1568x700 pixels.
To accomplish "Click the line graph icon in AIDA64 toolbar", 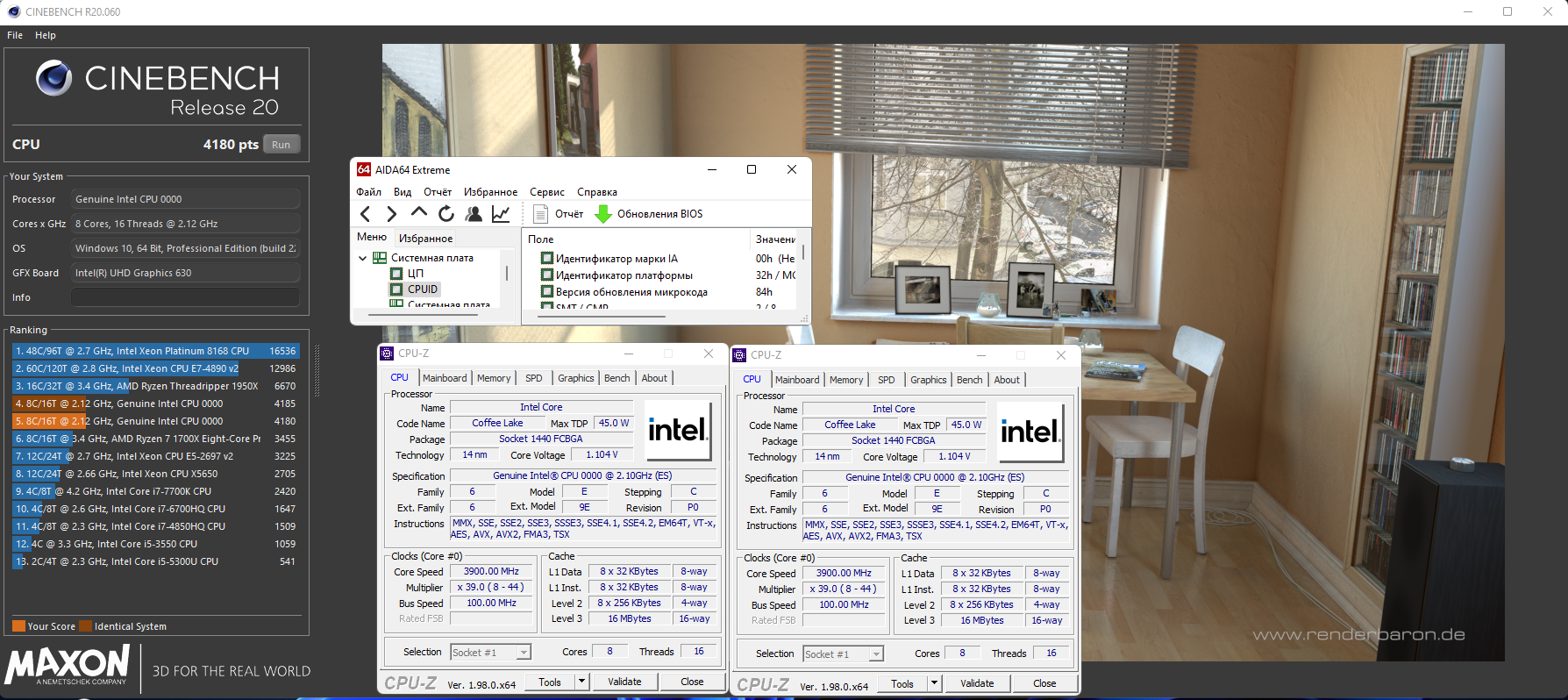I will pos(501,214).
